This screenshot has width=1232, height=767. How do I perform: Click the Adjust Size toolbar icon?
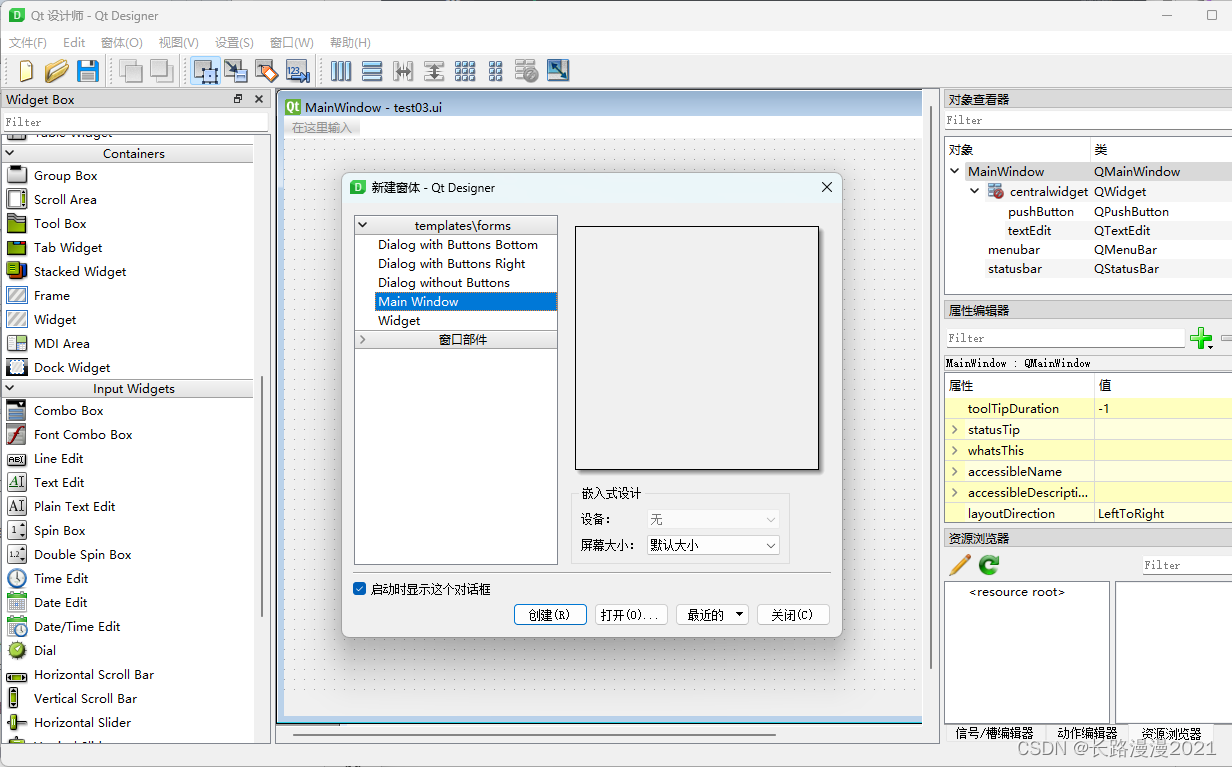point(558,71)
